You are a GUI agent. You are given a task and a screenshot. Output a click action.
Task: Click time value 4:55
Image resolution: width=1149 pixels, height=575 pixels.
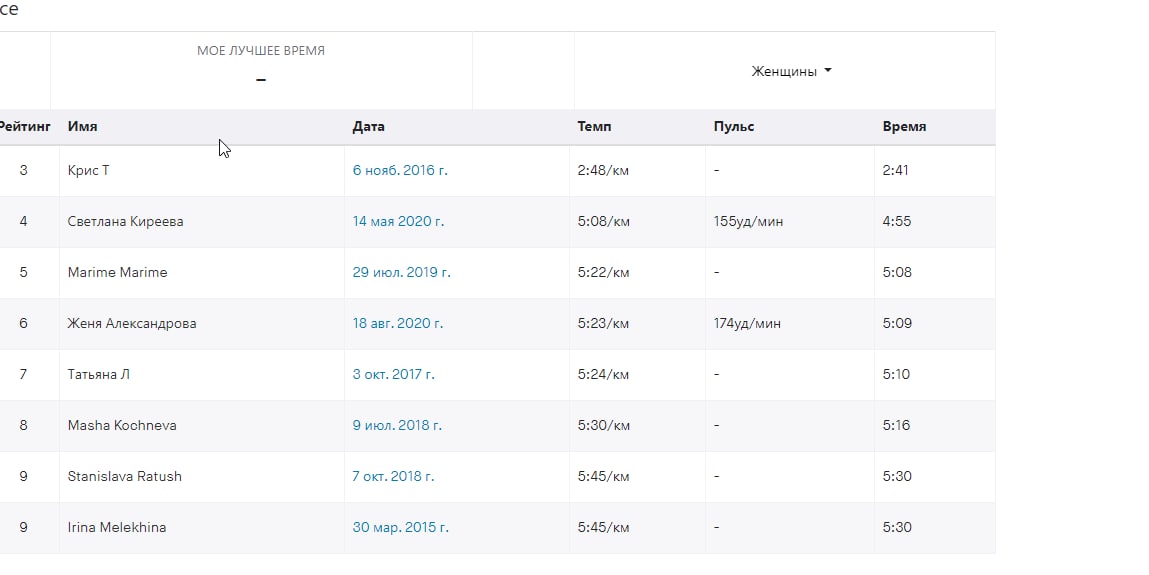point(897,221)
